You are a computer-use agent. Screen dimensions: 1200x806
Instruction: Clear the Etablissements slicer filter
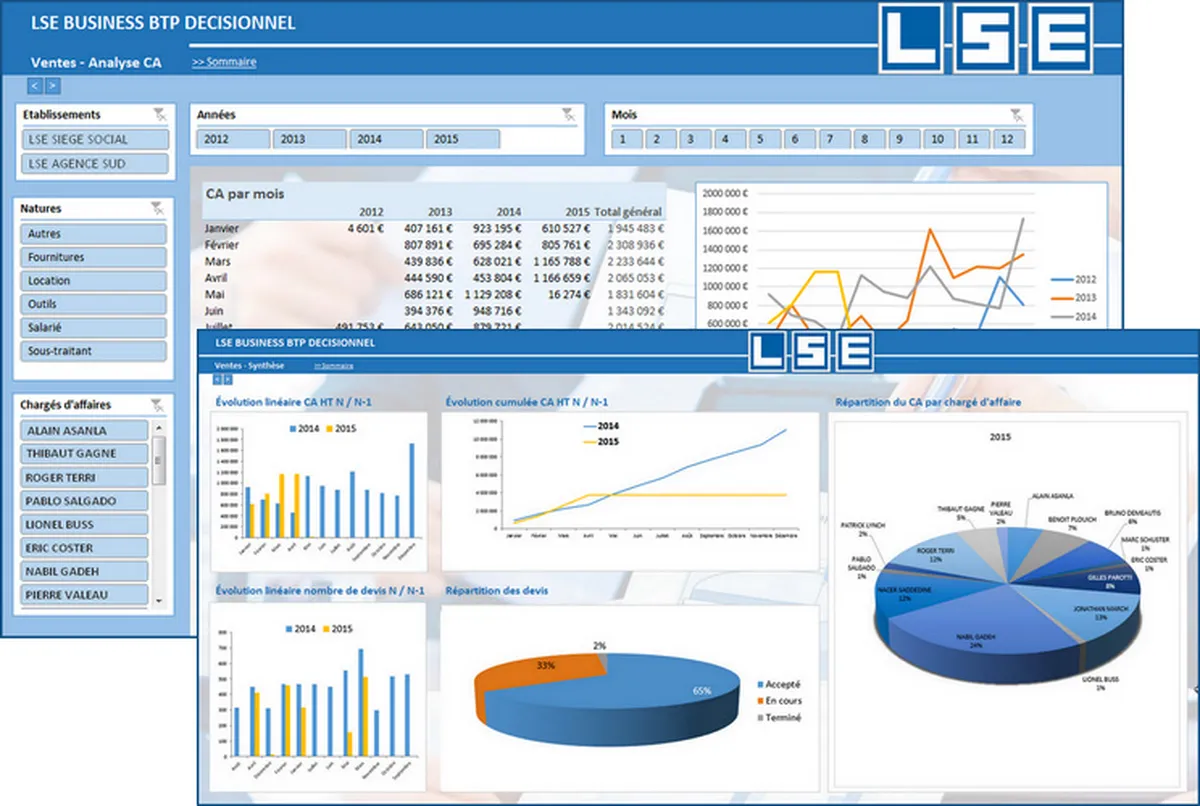[159, 114]
